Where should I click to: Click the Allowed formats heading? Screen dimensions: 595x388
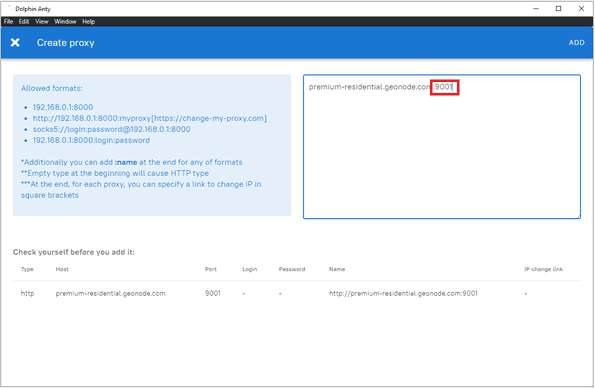(52, 88)
